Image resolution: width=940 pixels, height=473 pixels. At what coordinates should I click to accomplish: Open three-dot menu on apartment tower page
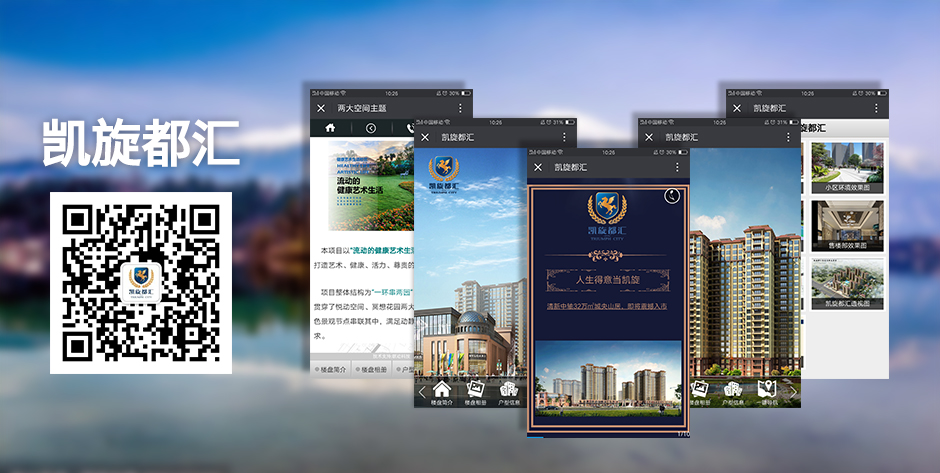point(788,137)
